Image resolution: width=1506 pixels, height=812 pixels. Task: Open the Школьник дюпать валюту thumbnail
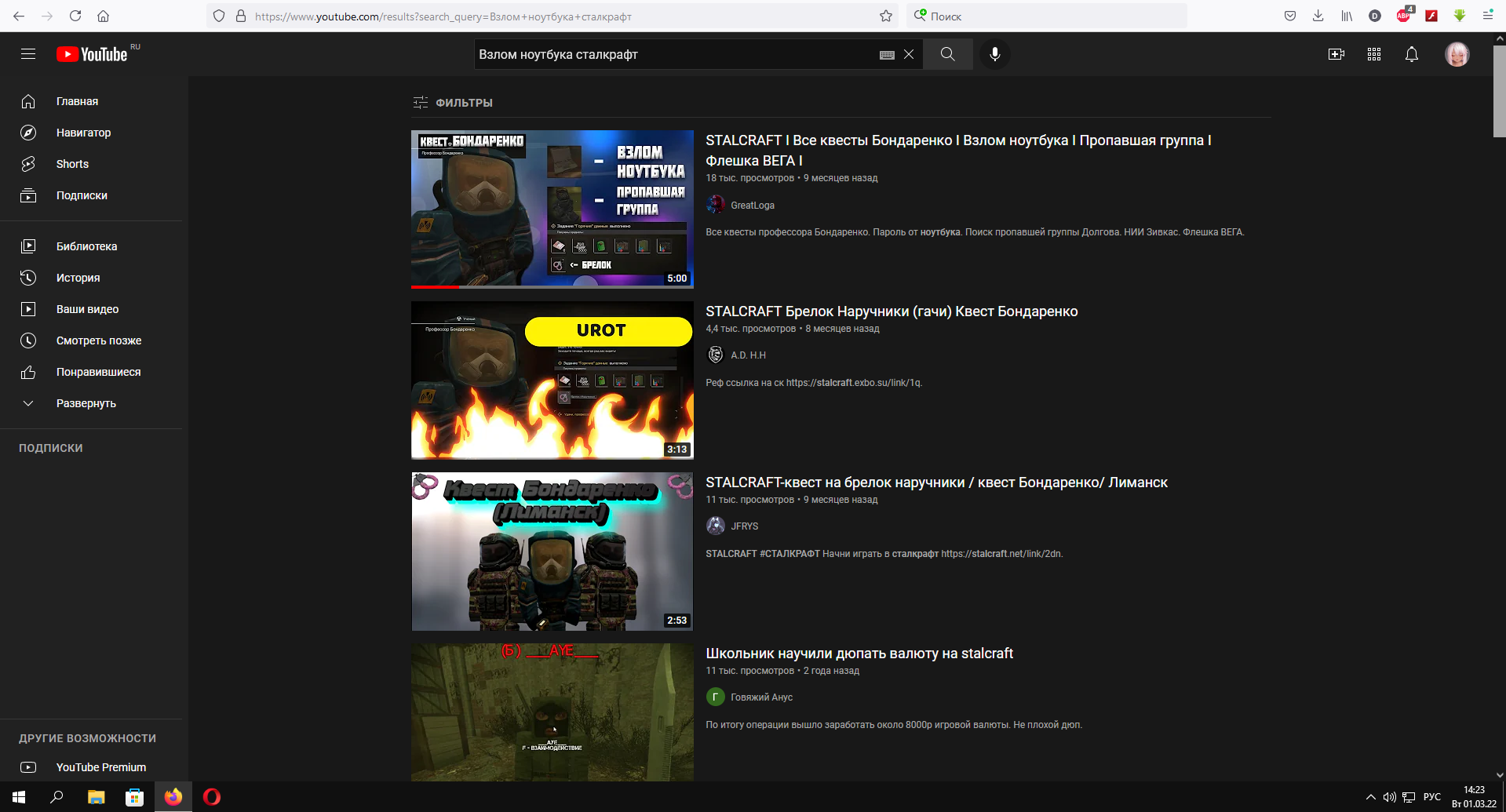coord(552,712)
